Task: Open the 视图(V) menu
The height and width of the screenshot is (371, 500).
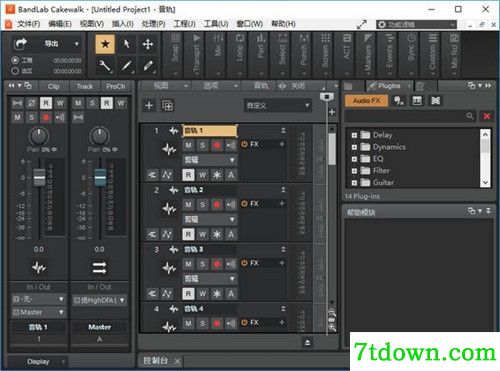Action: pyautogui.click(x=92, y=24)
